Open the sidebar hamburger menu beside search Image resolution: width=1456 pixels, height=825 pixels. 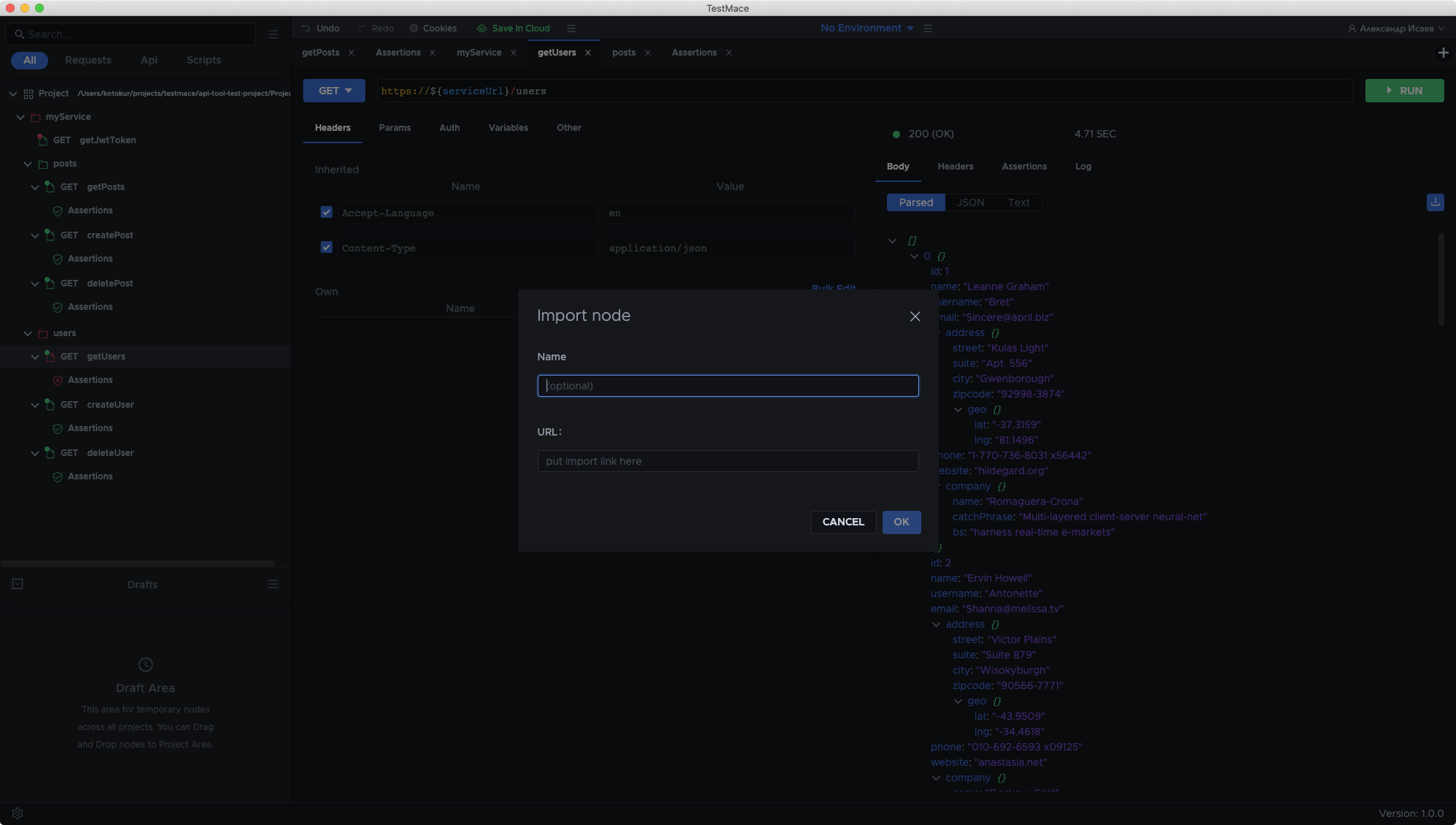[273, 34]
